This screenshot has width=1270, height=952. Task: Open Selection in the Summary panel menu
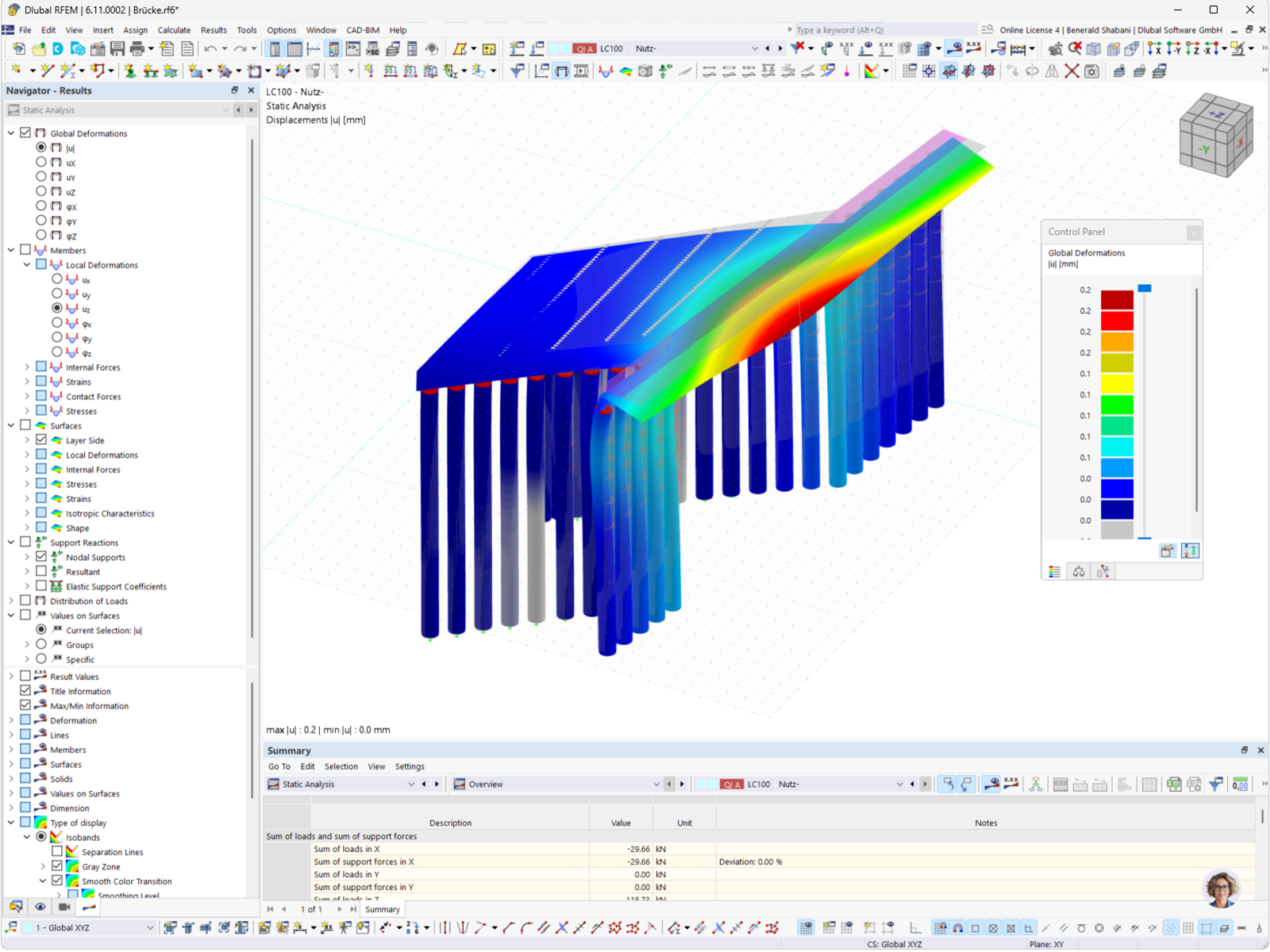click(x=341, y=766)
